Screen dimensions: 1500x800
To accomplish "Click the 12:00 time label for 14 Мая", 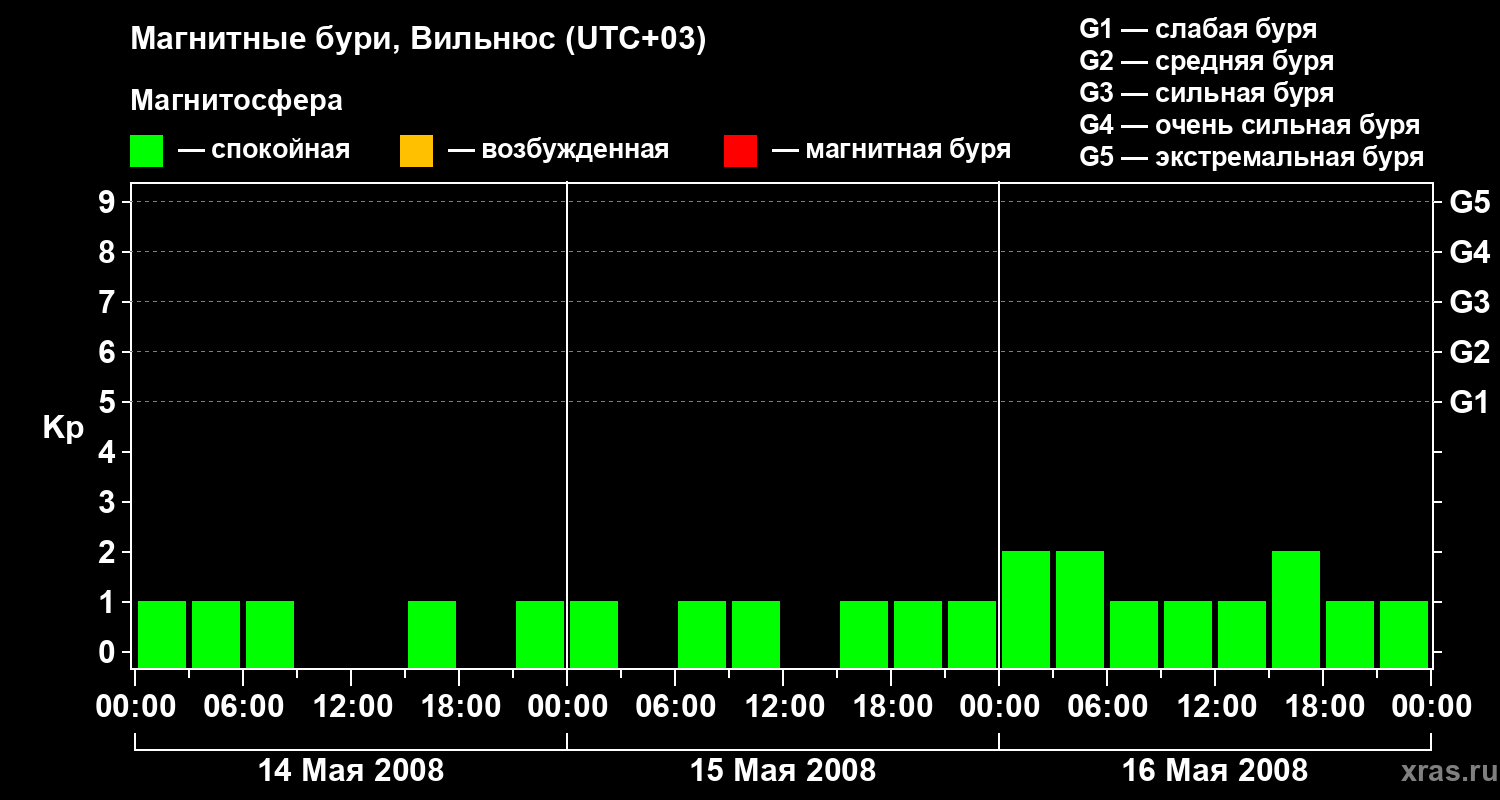I will click(351, 707).
